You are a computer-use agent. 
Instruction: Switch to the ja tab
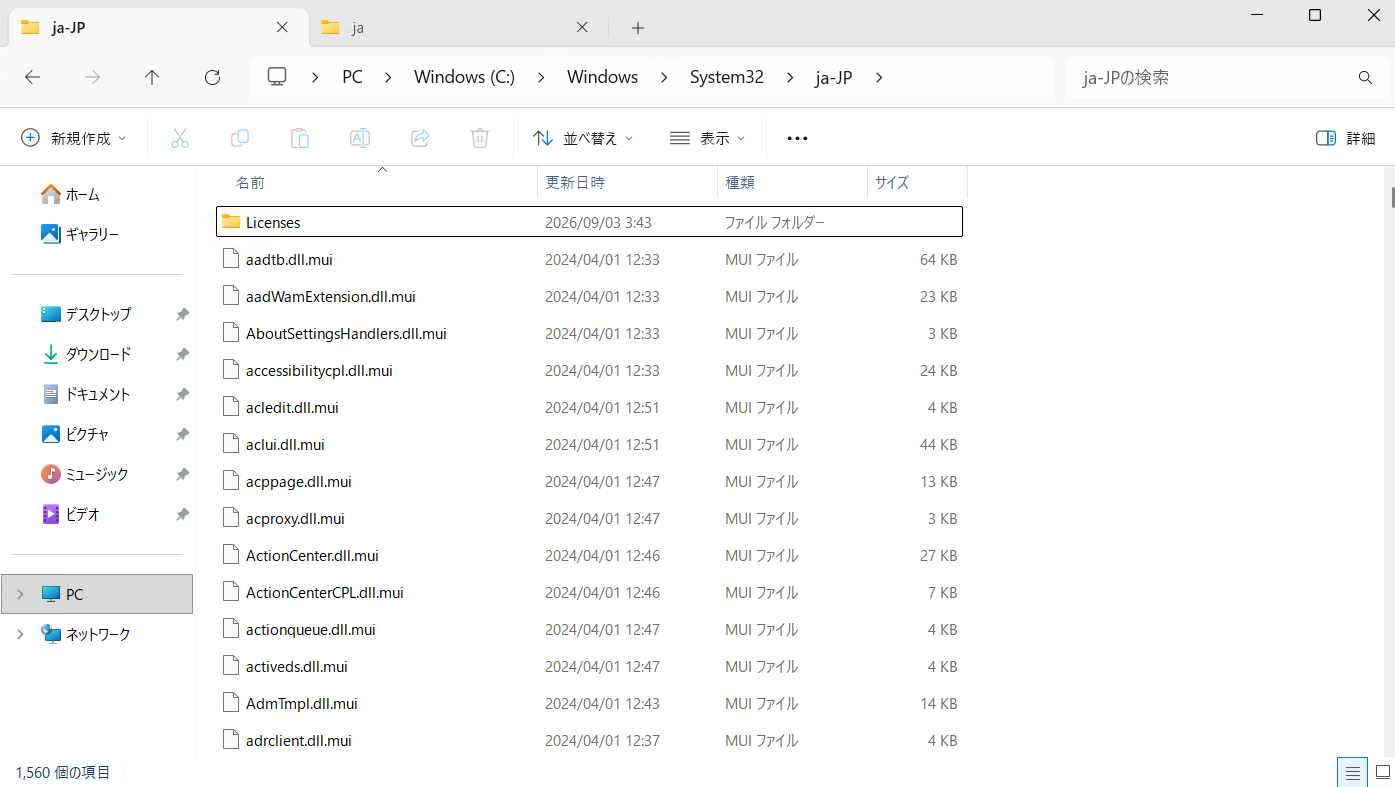[x=454, y=28]
